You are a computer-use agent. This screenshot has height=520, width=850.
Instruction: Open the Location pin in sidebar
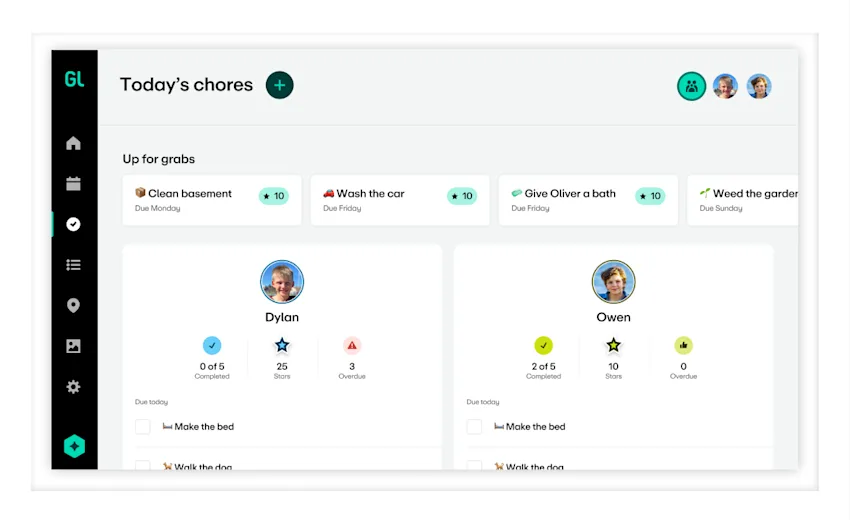(x=73, y=305)
